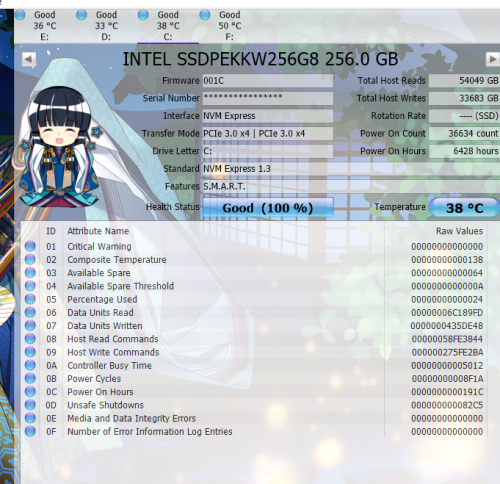Screen dimensions: 500x484
Task: Click the INTEL SSDPEKKW256G8 256.0 GB title
Action: pyautogui.click(x=260, y=59)
